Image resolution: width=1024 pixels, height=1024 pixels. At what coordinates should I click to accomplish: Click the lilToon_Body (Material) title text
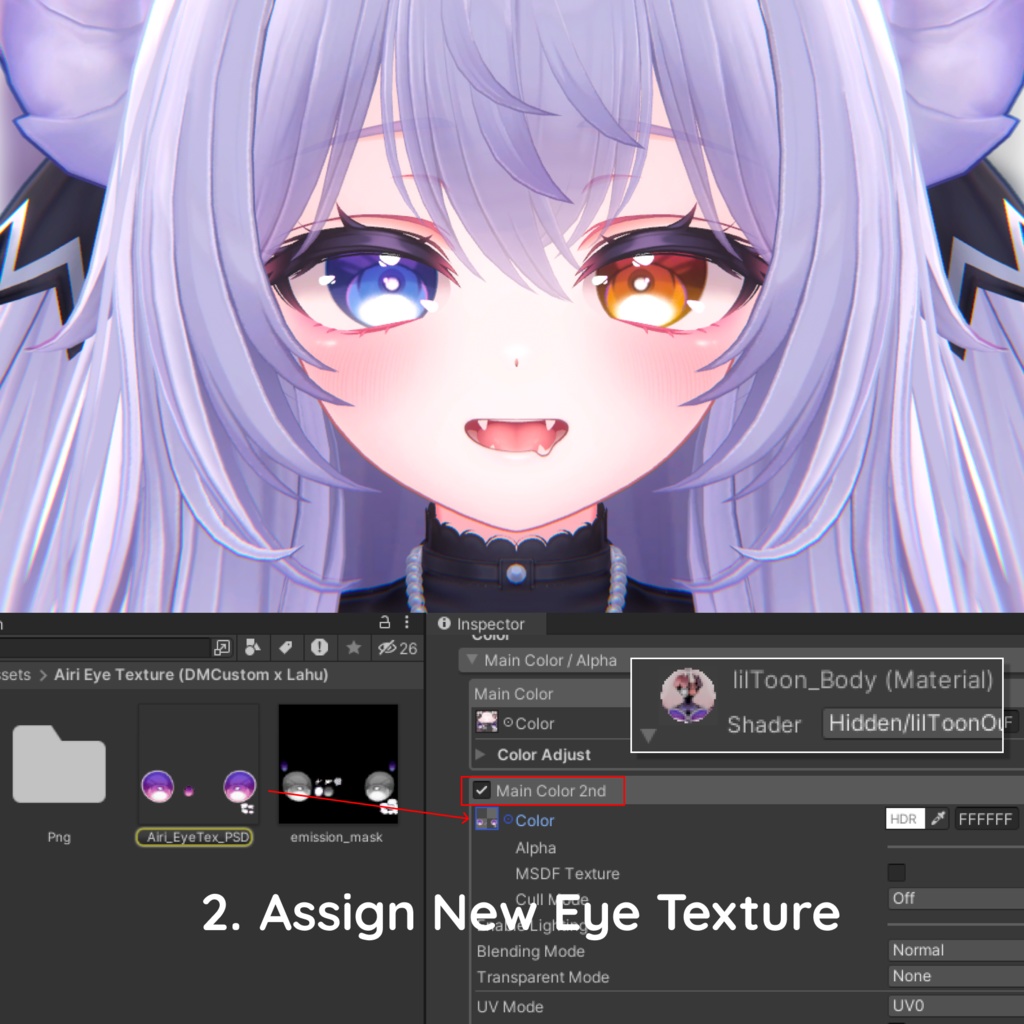(x=863, y=680)
